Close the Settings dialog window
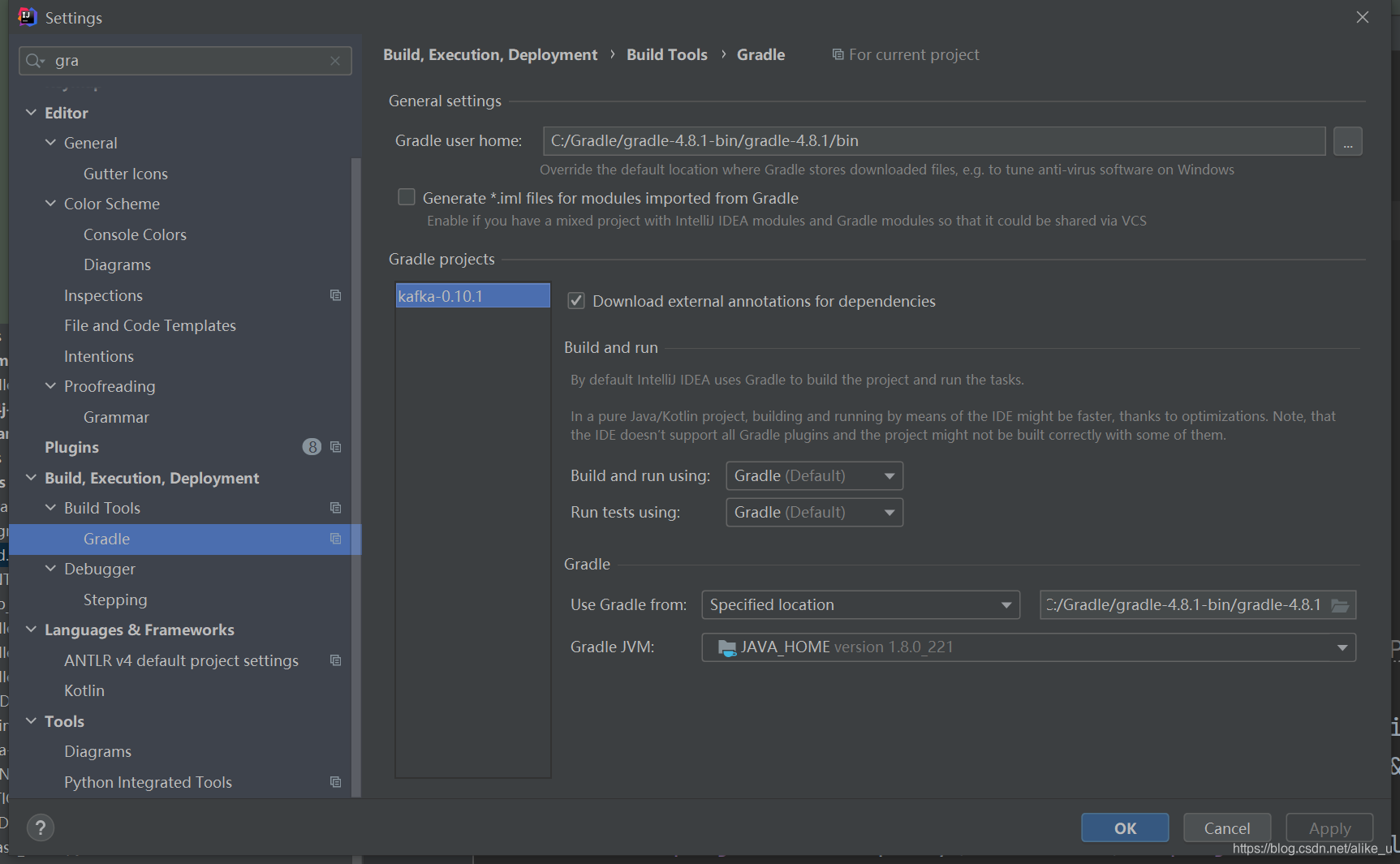The image size is (1400, 864). click(1363, 17)
